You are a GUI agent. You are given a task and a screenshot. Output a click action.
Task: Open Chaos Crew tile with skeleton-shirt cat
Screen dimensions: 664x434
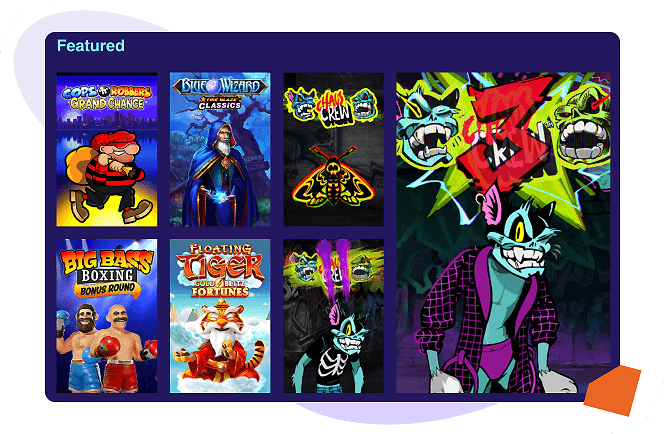click(333, 316)
